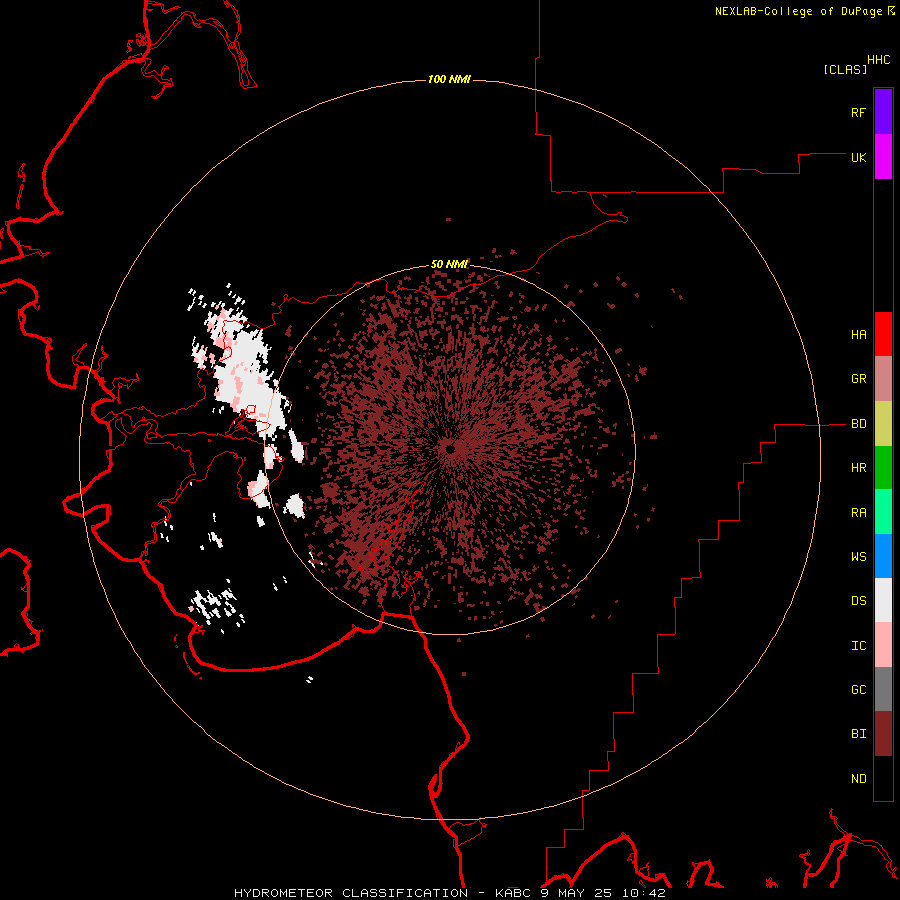Image resolution: width=900 pixels, height=900 pixels.
Task: Click the RF legend label
Action: point(858,112)
